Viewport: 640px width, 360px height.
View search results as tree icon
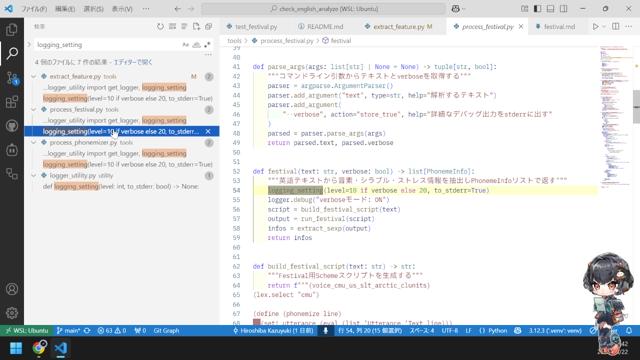click(184, 27)
